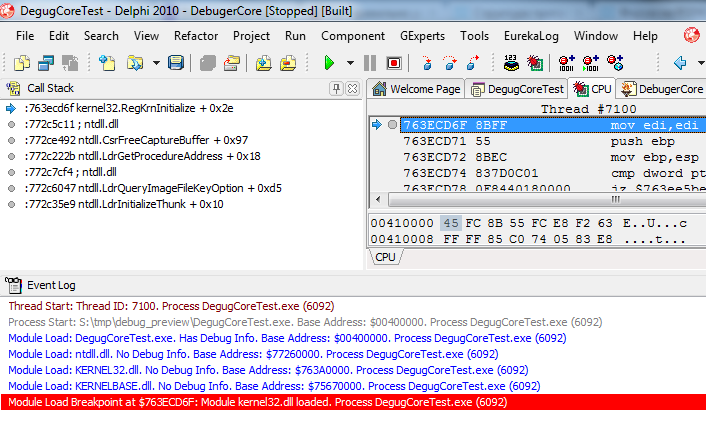706x429 pixels.
Task: Click the Open file folder icon
Action: (x=135, y=63)
